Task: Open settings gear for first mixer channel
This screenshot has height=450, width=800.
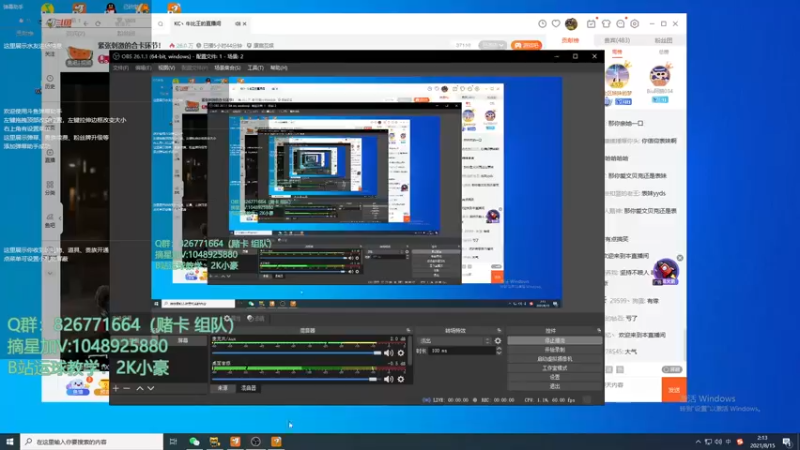Action: (x=401, y=353)
